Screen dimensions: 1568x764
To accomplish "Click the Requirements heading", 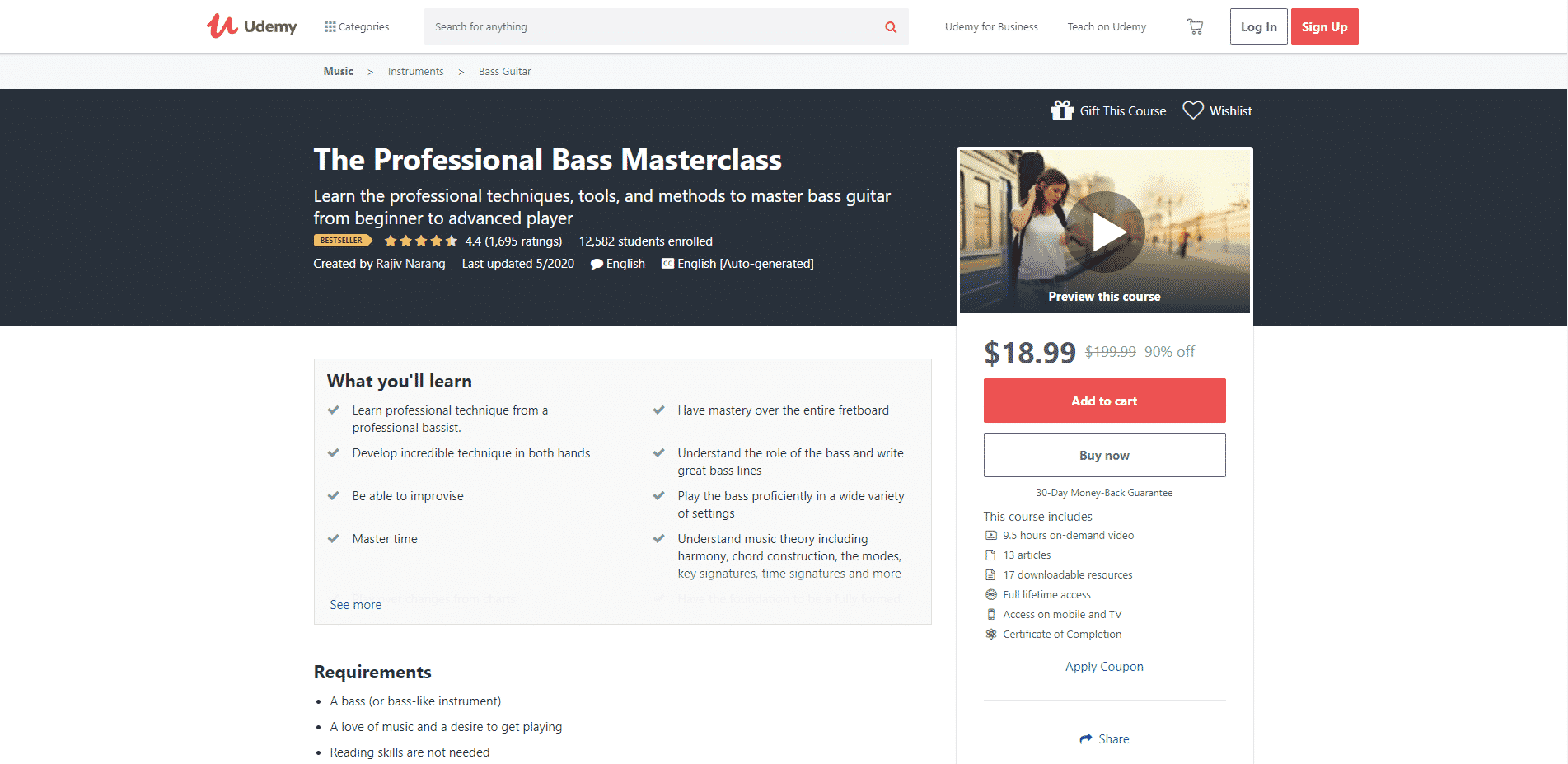I will [372, 673].
